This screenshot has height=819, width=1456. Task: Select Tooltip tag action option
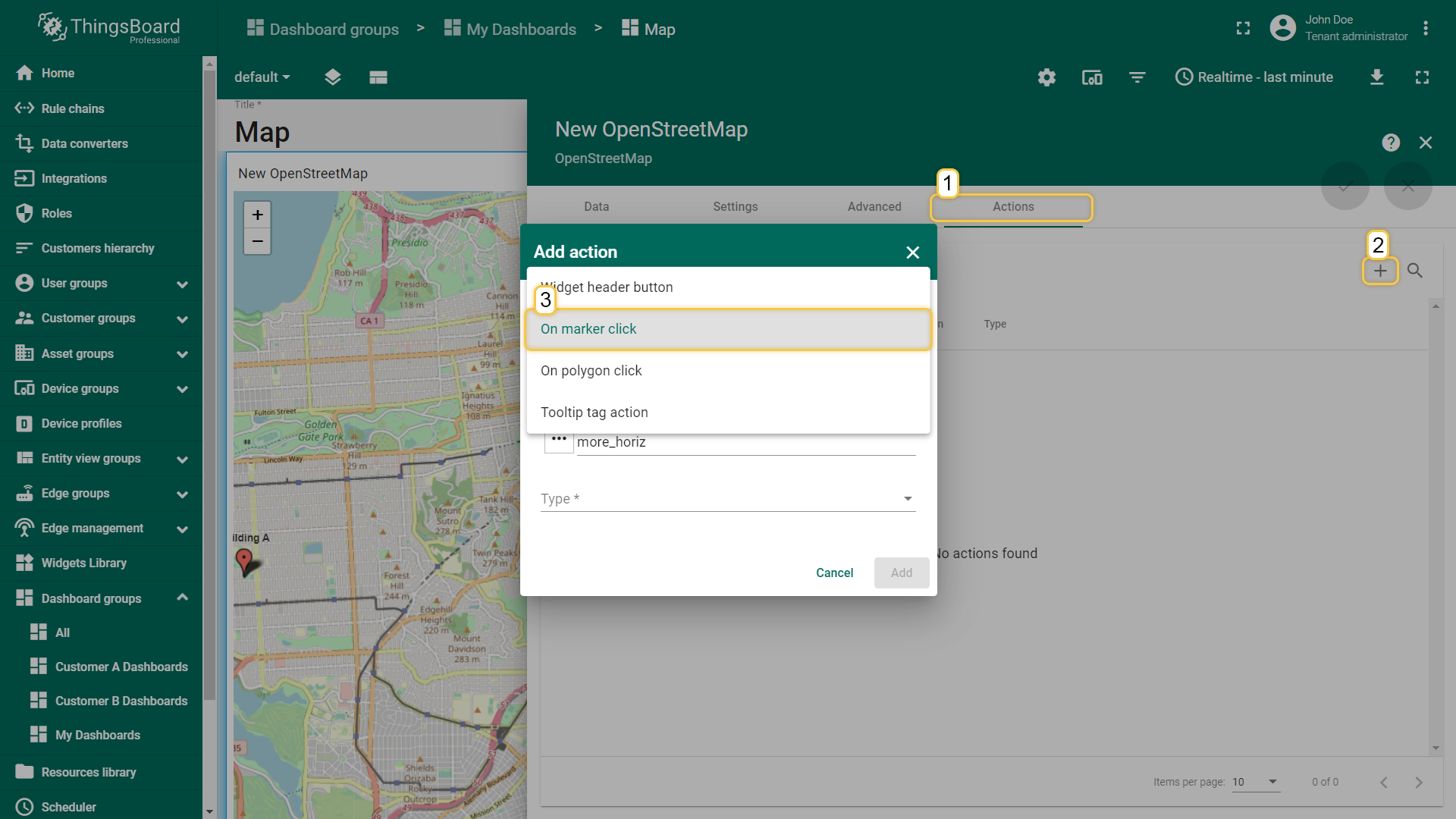(x=728, y=413)
